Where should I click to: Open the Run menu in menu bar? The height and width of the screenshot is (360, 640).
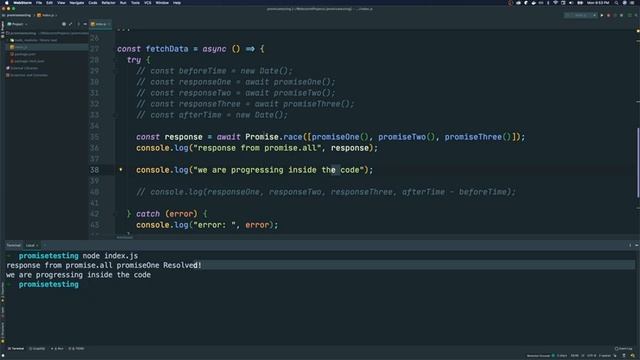click(x=123, y=3)
